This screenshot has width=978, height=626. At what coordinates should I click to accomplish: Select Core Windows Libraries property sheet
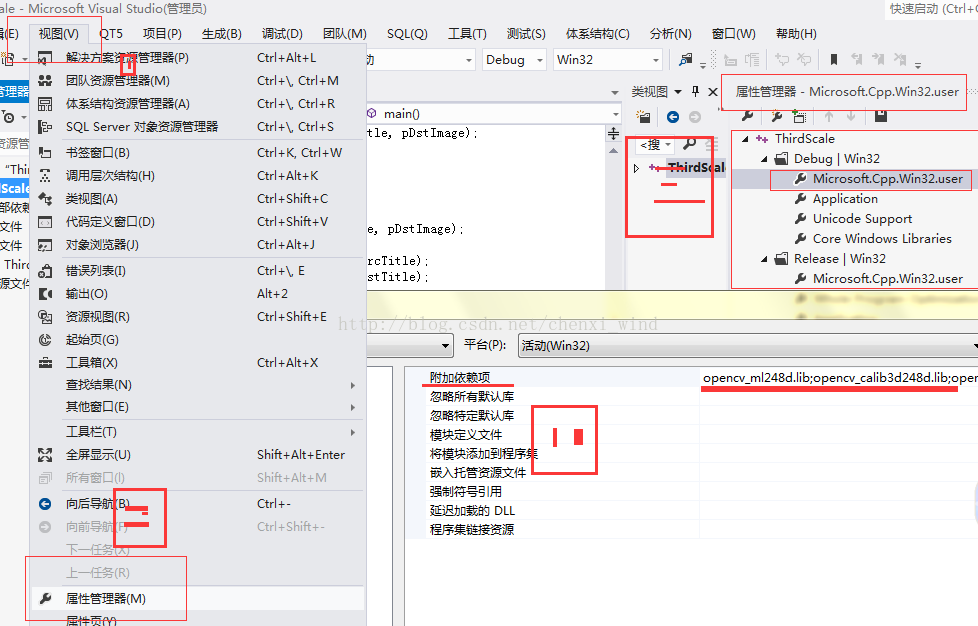click(882, 239)
